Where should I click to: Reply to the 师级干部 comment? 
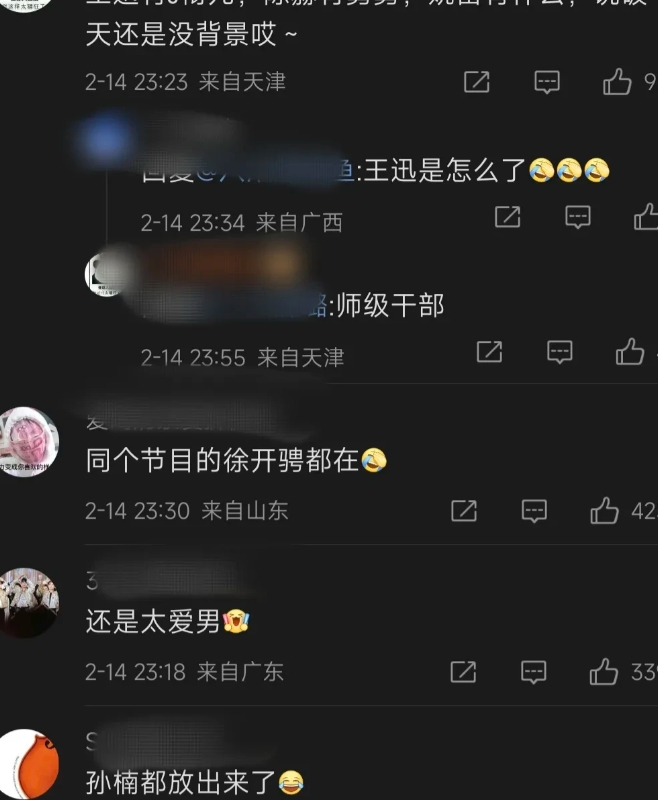pyautogui.click(x=560, y=352)
